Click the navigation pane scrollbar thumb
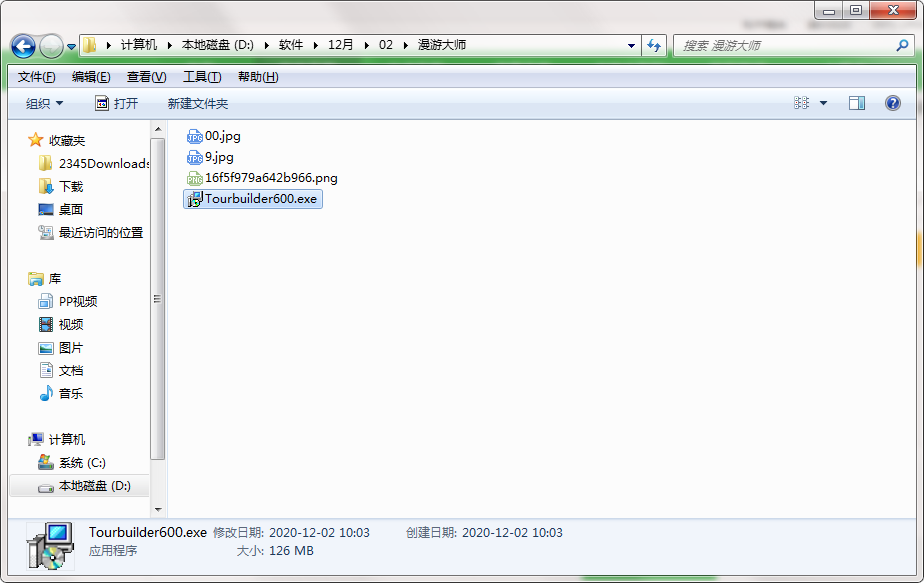924x583 pixels. (157, 299)
